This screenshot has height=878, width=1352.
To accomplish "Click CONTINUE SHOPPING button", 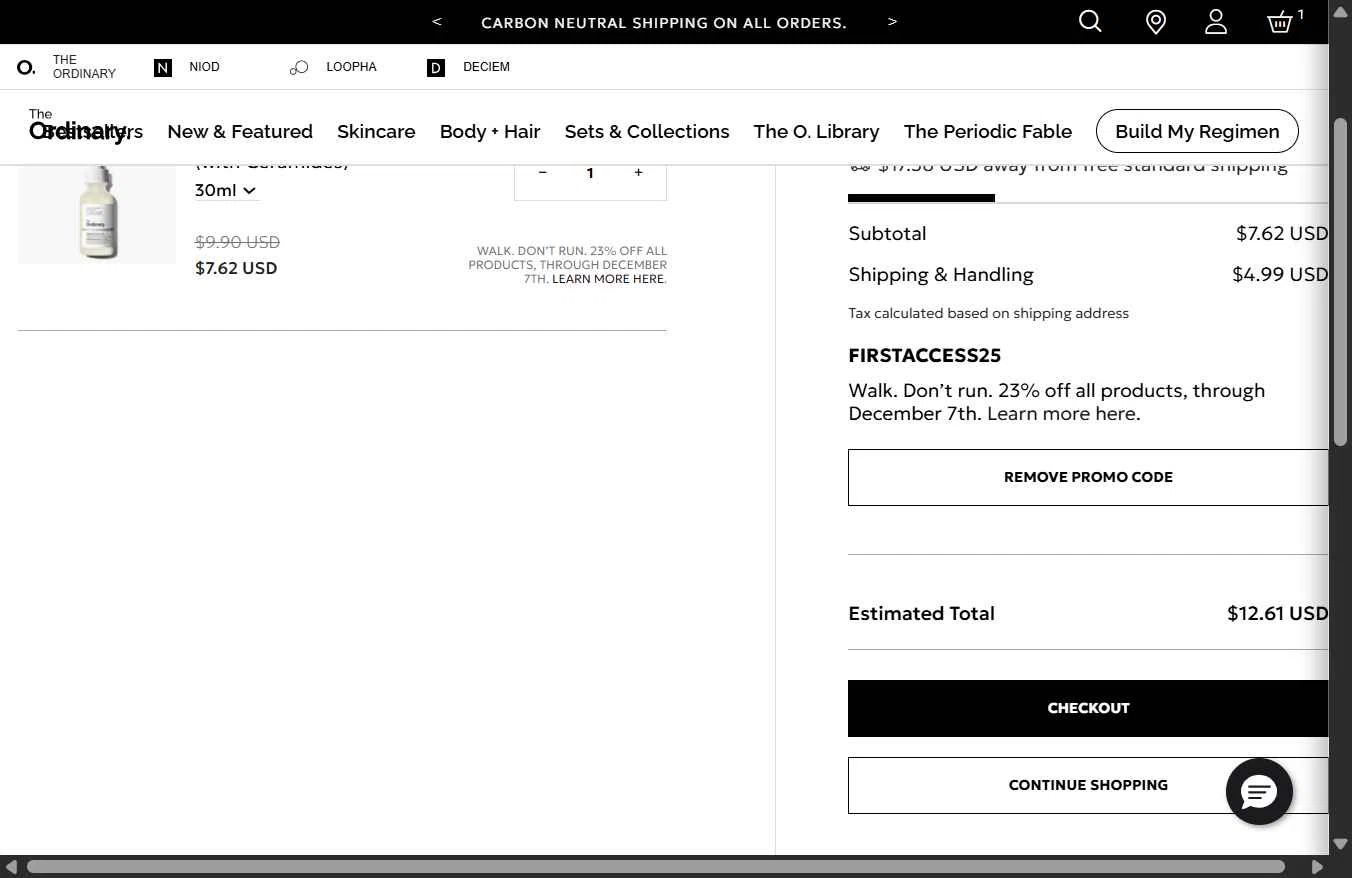I will [x=1088, y=785].
